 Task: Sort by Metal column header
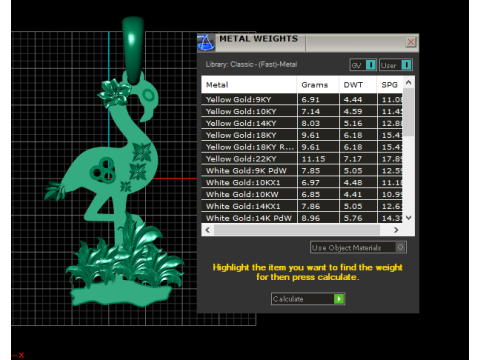249,85
